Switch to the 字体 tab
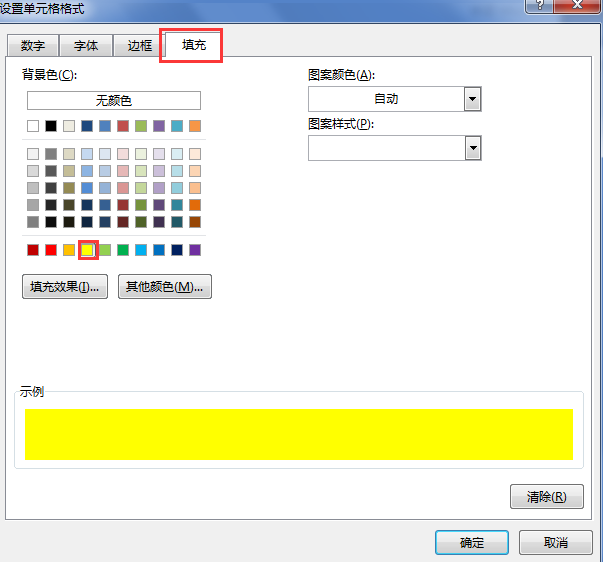This screenshot has height=562, width=603. click(86, 46)
